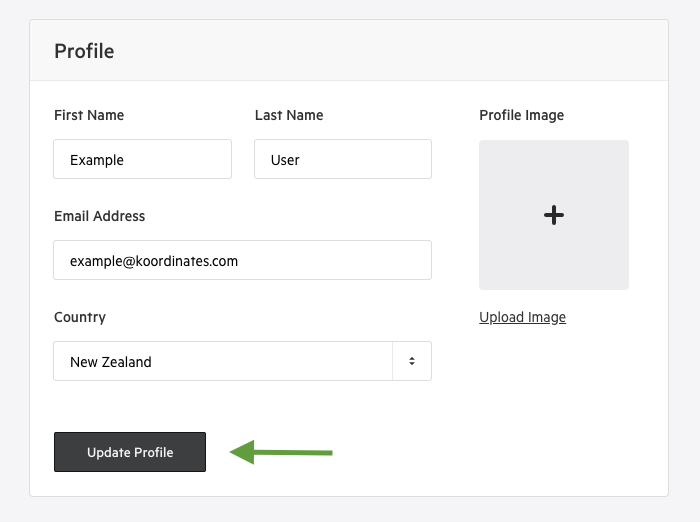Focus the Last Name field containing User
The width and height of the screenshot is (700, 522).
click(x=343, y=159)
